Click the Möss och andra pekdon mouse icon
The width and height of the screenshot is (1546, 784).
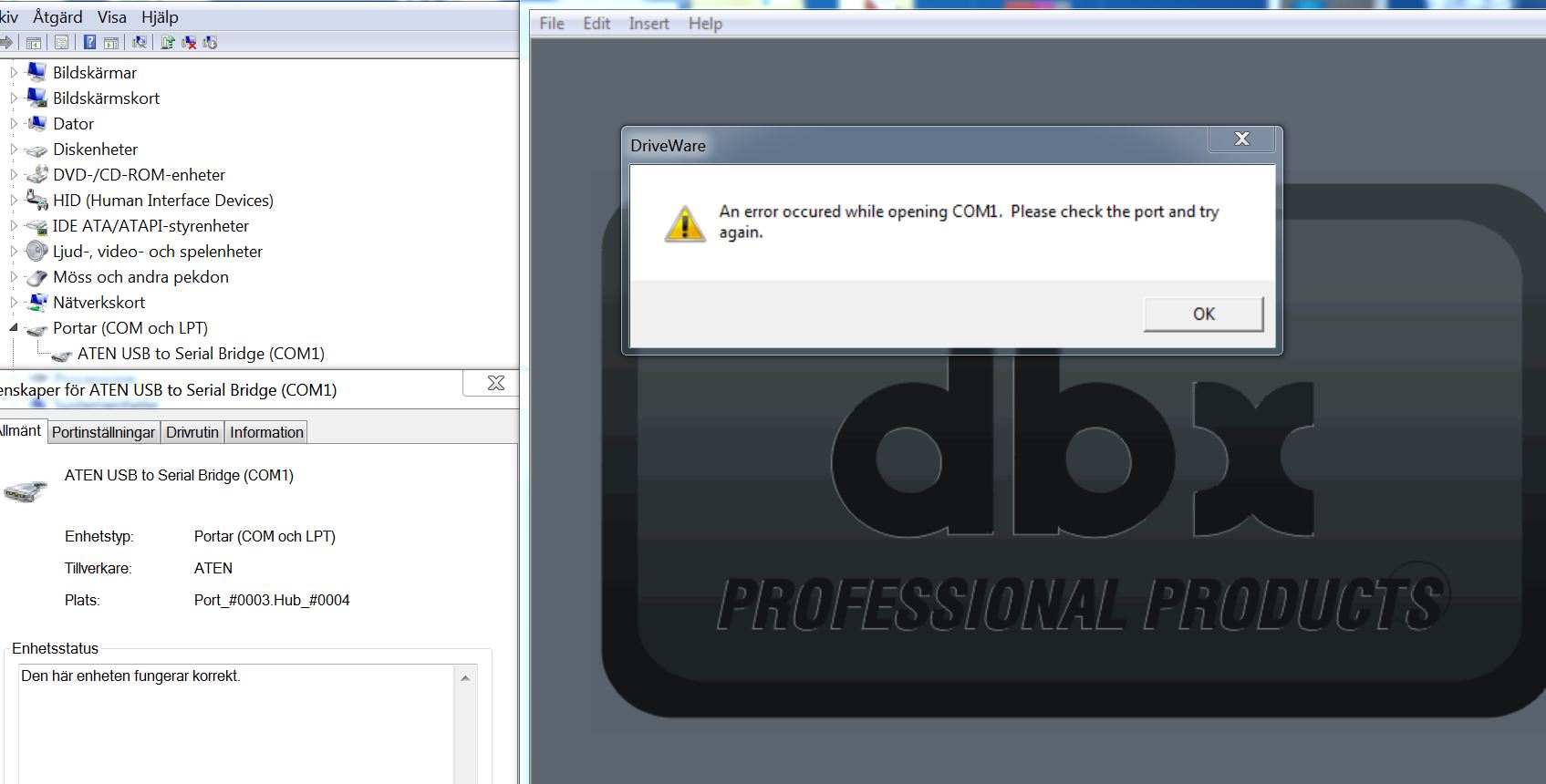pyautogui.click(x=36, y=277)
